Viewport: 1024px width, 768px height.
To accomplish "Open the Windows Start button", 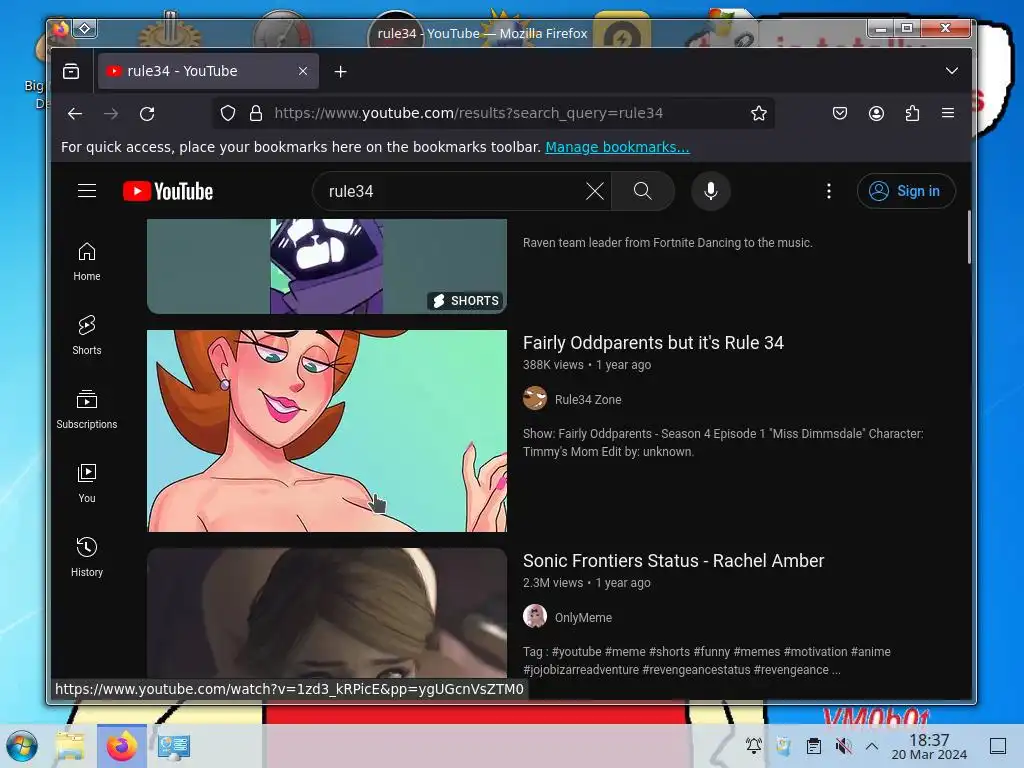I will pos(22,746).
